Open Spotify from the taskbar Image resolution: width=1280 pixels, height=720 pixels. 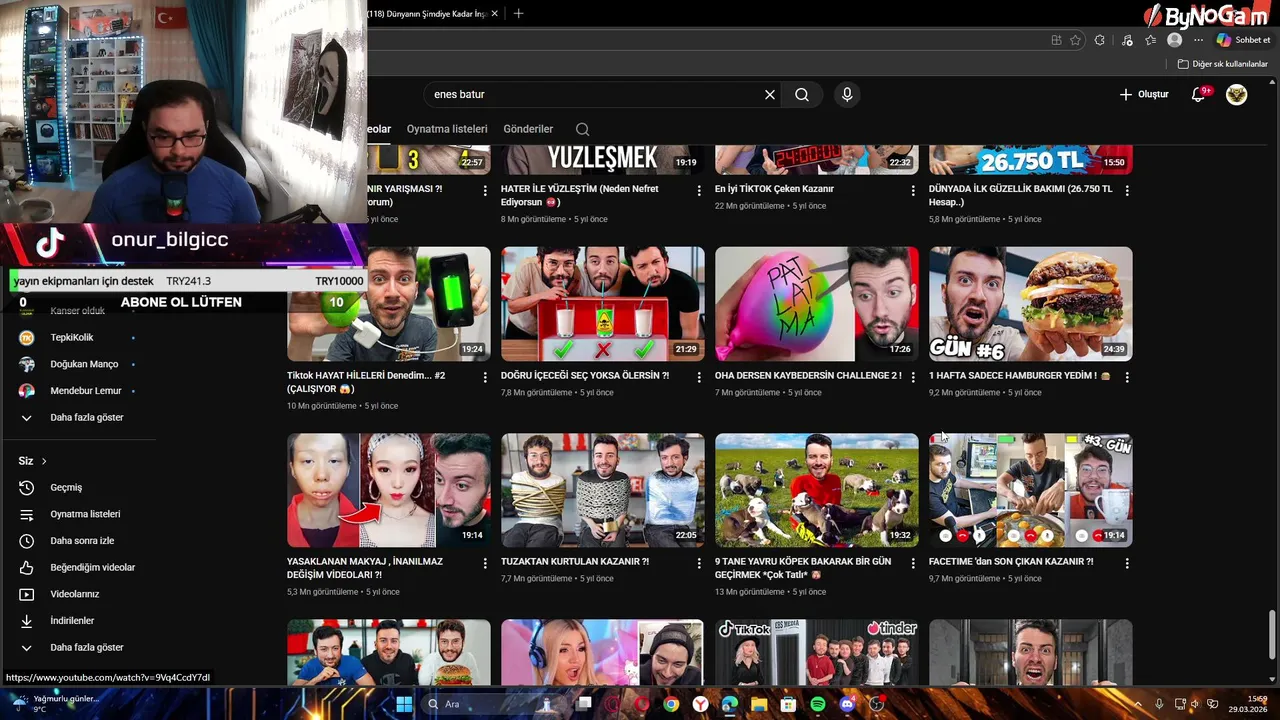818,704
